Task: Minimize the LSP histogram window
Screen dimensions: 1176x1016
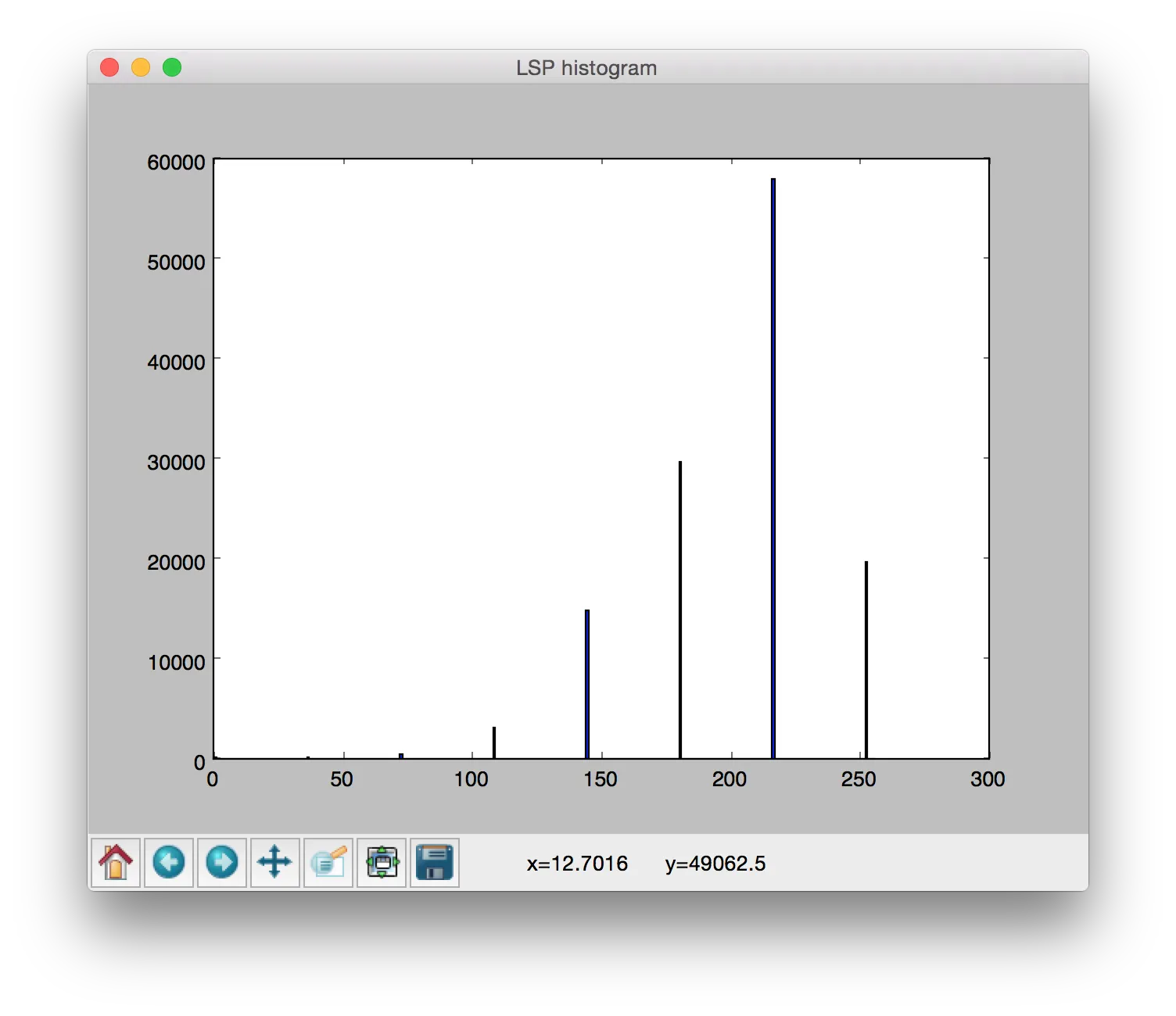Action: pyautogui.click(x=141, y=67)
